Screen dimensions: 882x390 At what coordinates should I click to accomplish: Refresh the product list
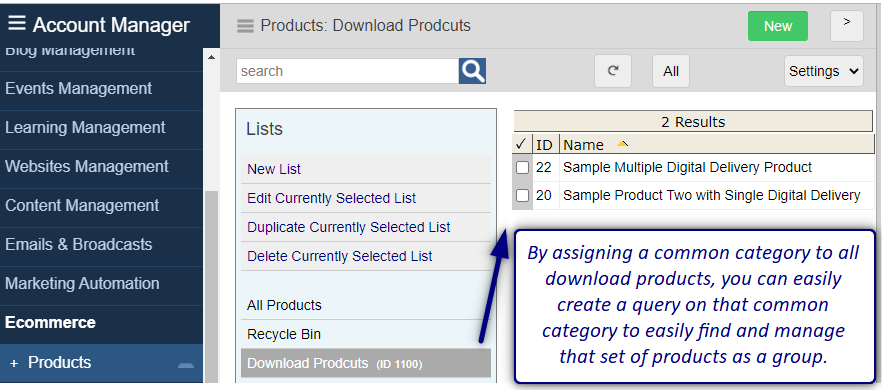pos(613,71)
